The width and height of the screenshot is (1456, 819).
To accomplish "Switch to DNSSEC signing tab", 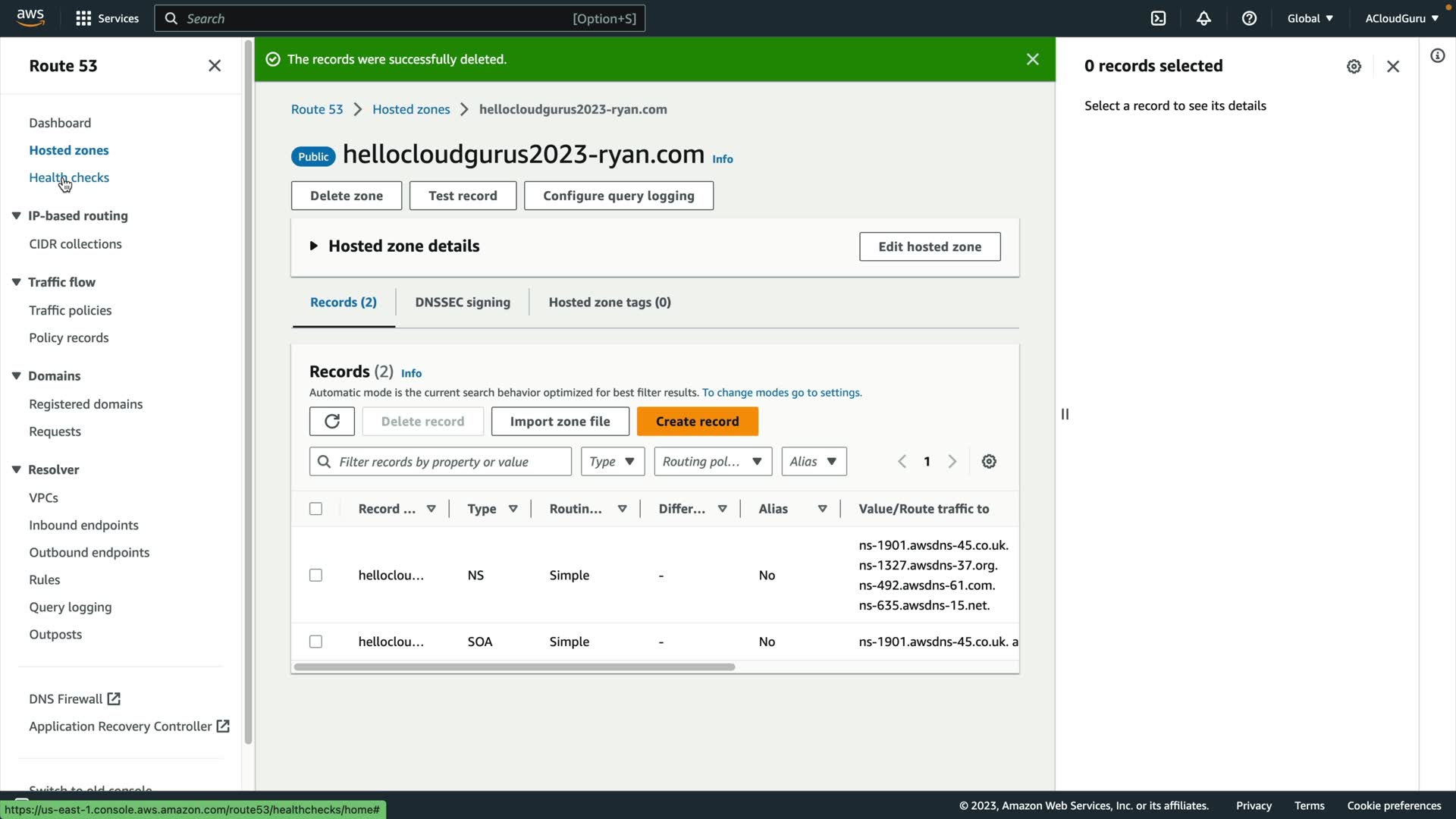I will 463,303.
